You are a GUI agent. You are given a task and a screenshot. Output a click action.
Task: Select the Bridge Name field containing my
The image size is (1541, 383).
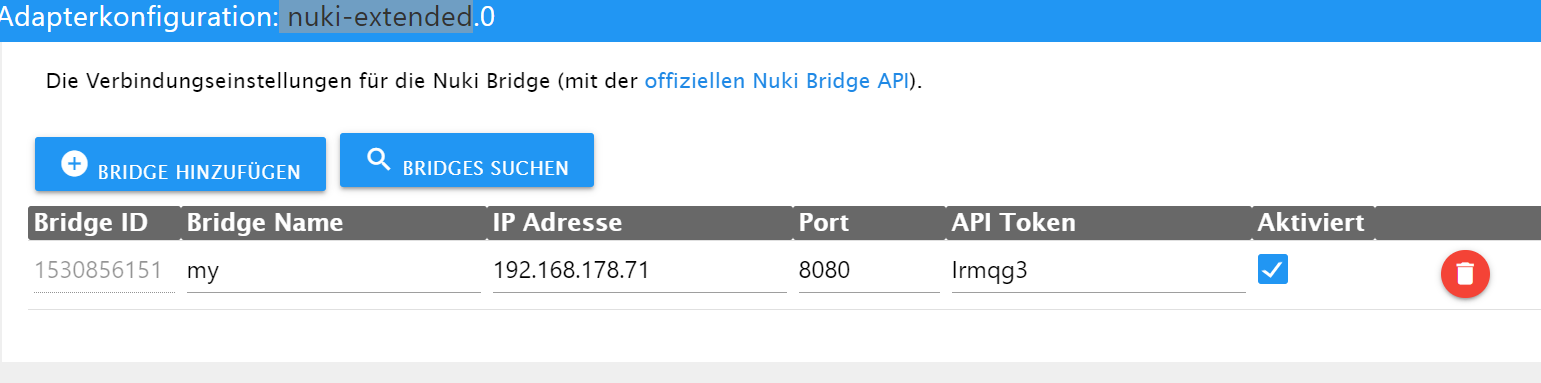333,271
